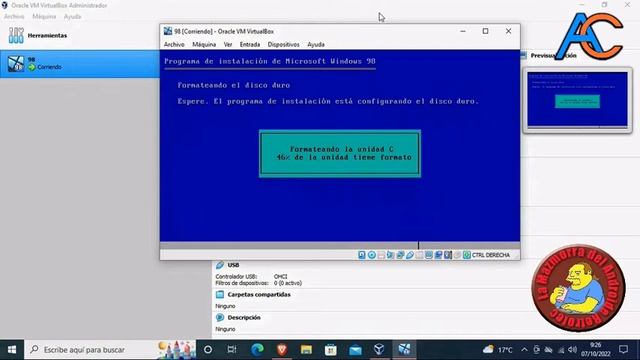The height and width of the screenshot is (360, 640).
Task: Switch to VirtualBox Manager taskbar icon
Action: pyautogui.click(x=379, y=350)
